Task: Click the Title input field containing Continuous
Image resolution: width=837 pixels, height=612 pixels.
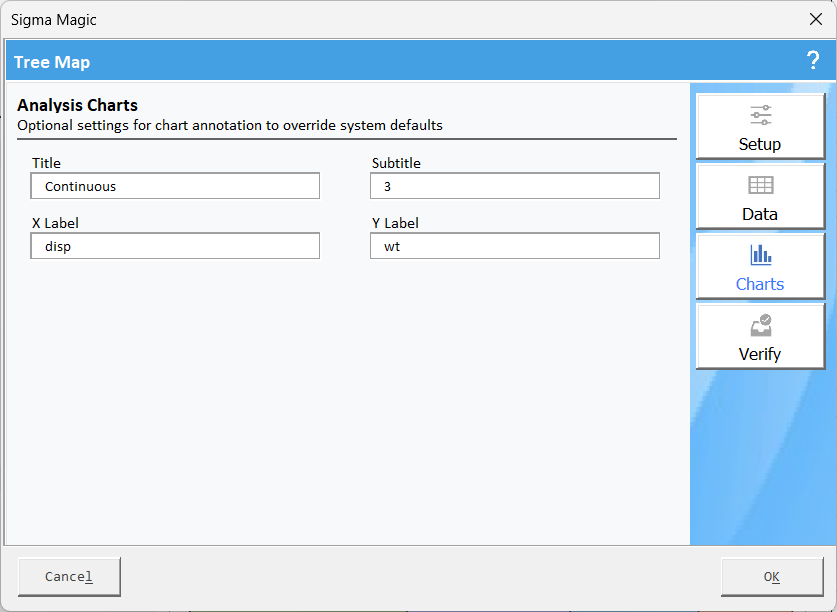Action: point(175,186)
